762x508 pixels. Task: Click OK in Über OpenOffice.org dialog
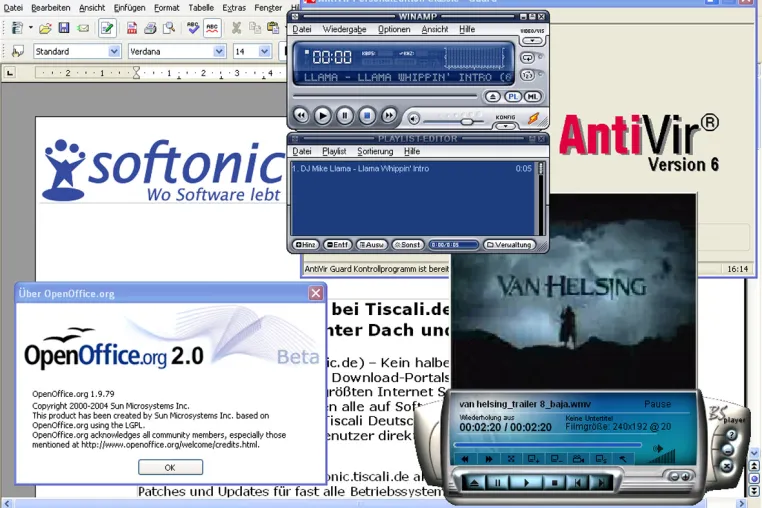(x=170, y=467)
